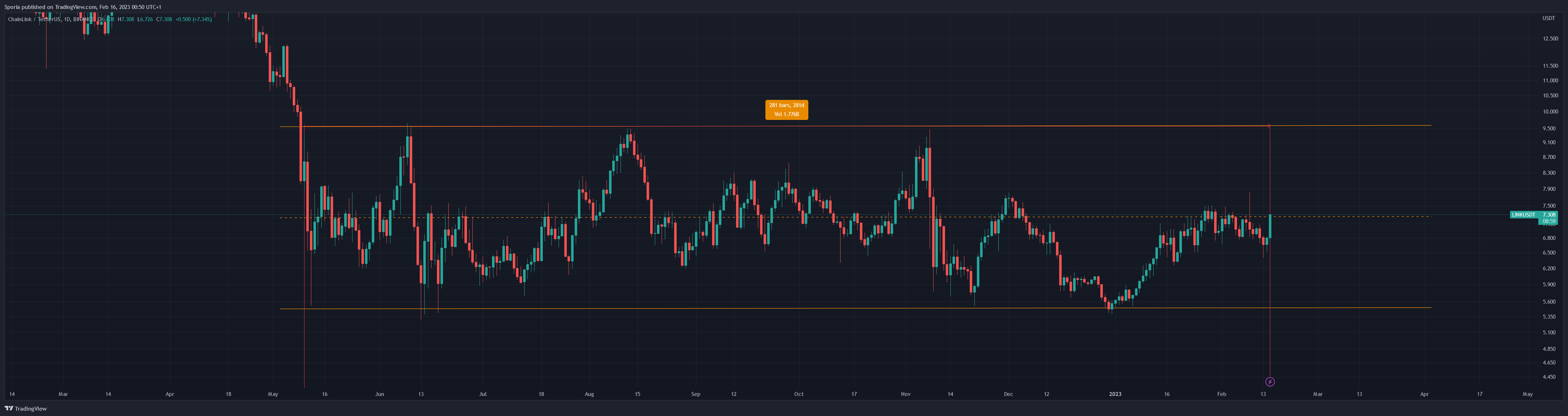Click the current price tag 7.308 on the price axis
Image resolution: width=1568 pixels, height=416 pixels.
(1549, 215)
